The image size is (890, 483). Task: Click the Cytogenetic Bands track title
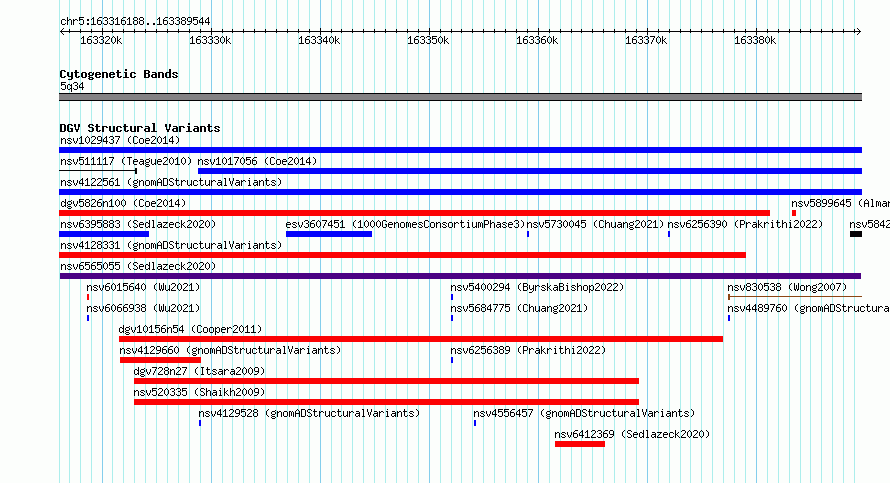pyautogui.click(x=119, y=74)
